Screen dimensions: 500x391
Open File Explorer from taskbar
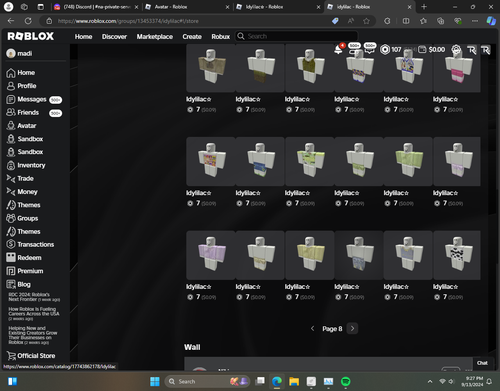(x=294, y=381)
